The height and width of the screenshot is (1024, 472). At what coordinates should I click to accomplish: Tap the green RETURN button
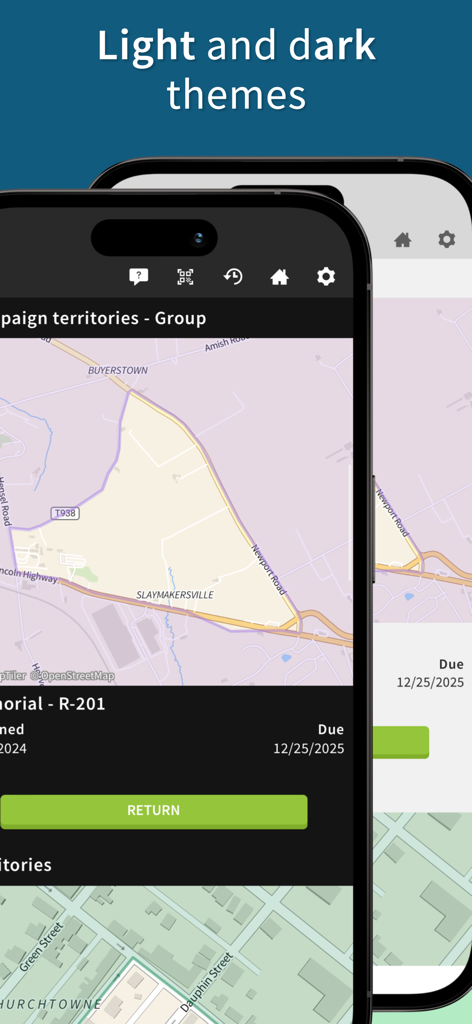coord(153,811)
